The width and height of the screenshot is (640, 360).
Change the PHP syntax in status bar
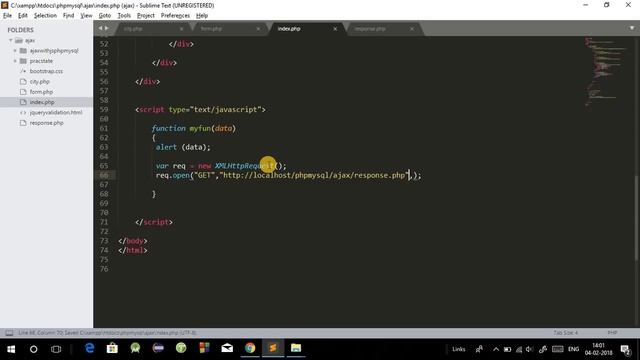click(x=612, y=333)
